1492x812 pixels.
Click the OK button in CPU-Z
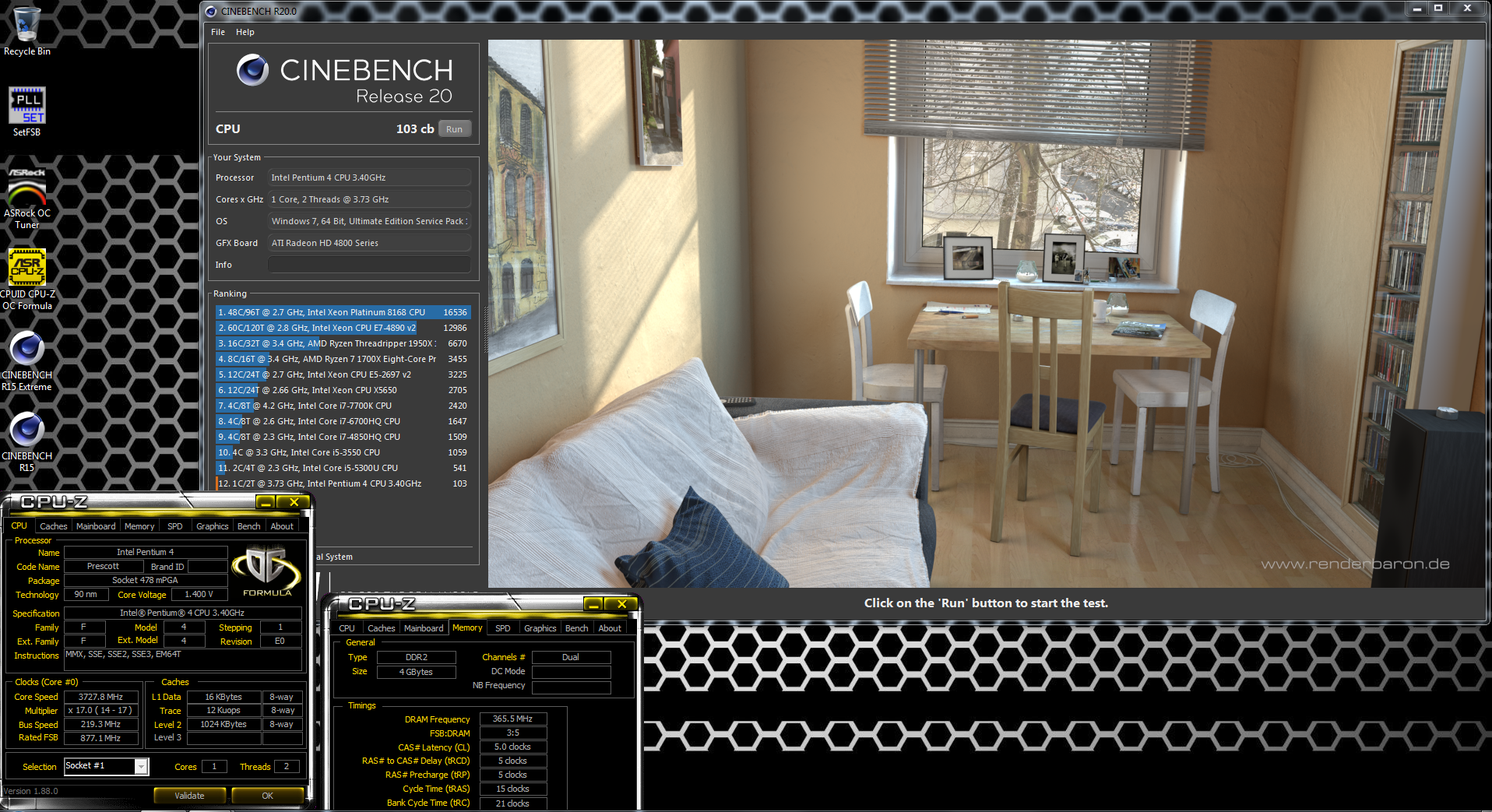click(267, 796)
